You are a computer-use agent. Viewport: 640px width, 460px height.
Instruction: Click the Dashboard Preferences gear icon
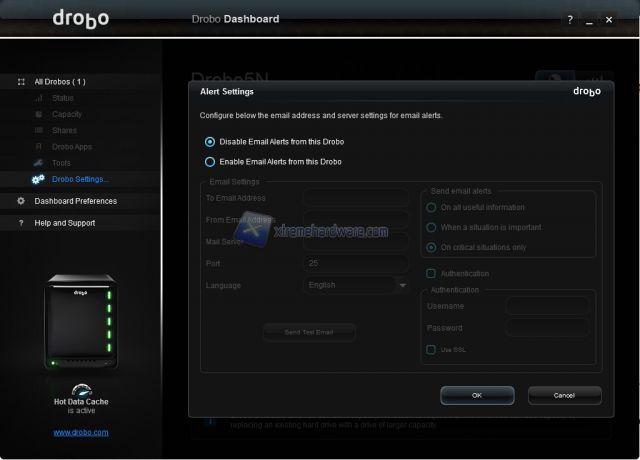click(21, 201)
